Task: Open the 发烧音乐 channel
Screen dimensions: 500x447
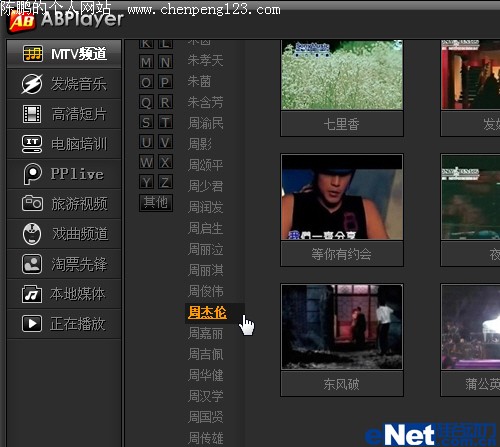Action: [x=64, y=84]
